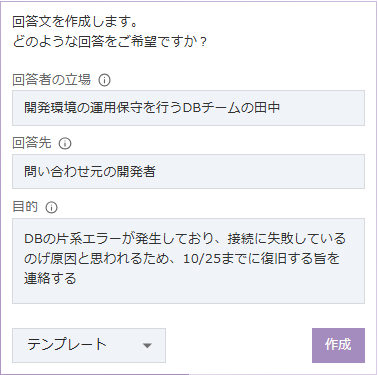Click the 回答先 field label
Viewport: 378px width, 375px height.
point(32,143)
